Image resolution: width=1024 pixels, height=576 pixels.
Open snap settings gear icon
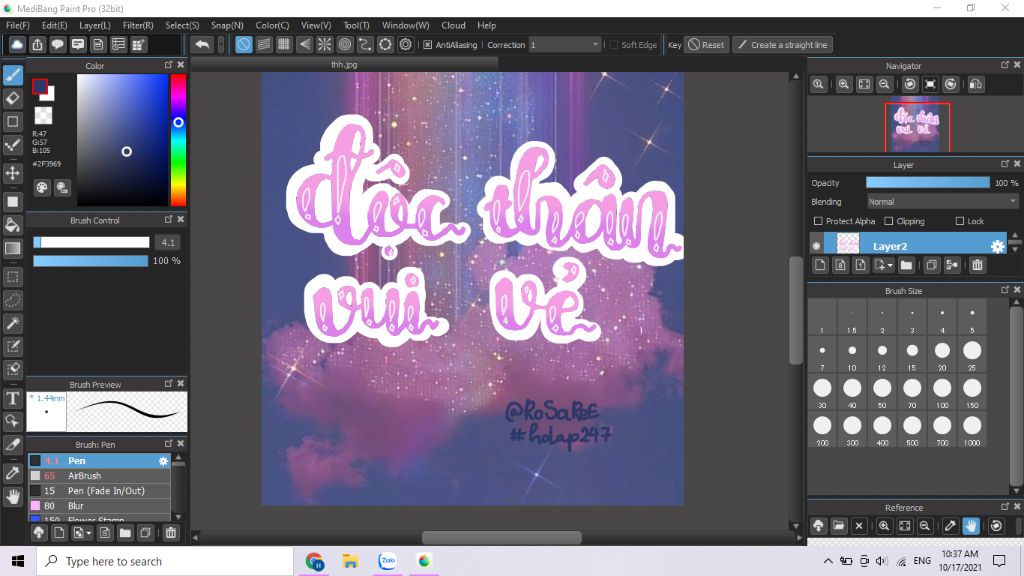point(406,44)
